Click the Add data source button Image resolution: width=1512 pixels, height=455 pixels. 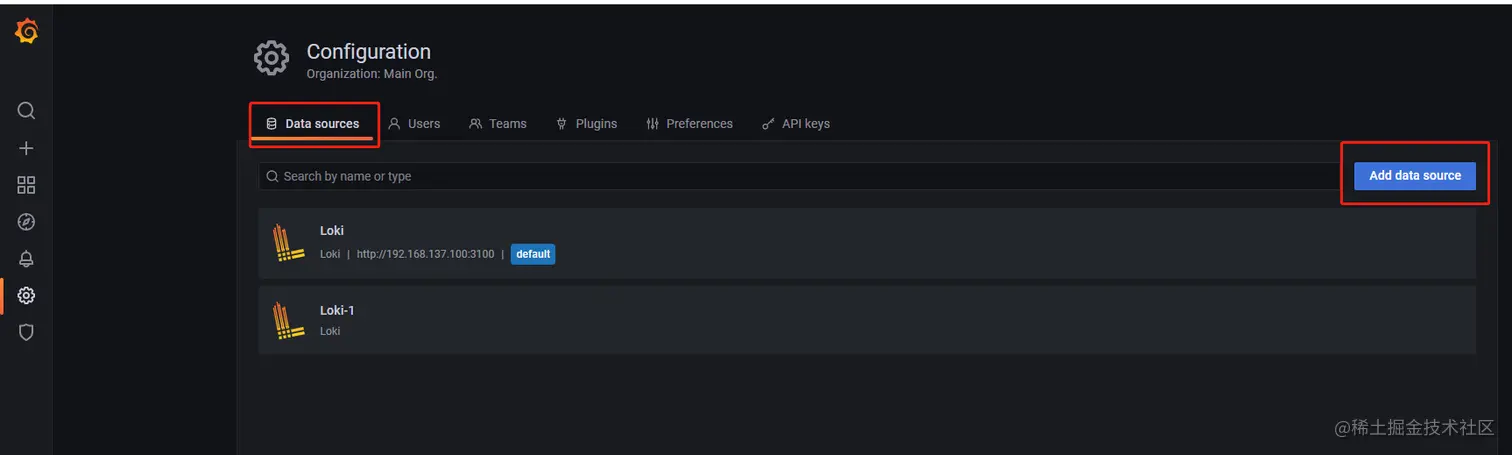(1415, 175)
